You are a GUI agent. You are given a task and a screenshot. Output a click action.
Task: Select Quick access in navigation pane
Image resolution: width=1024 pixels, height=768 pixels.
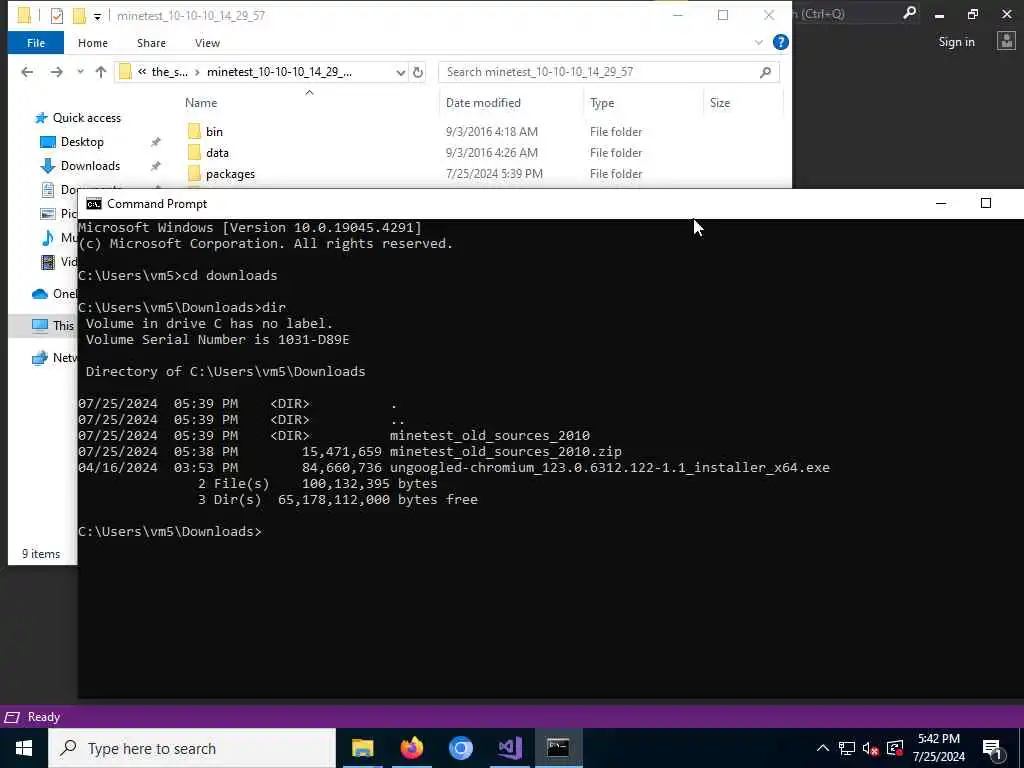(86, 118)
